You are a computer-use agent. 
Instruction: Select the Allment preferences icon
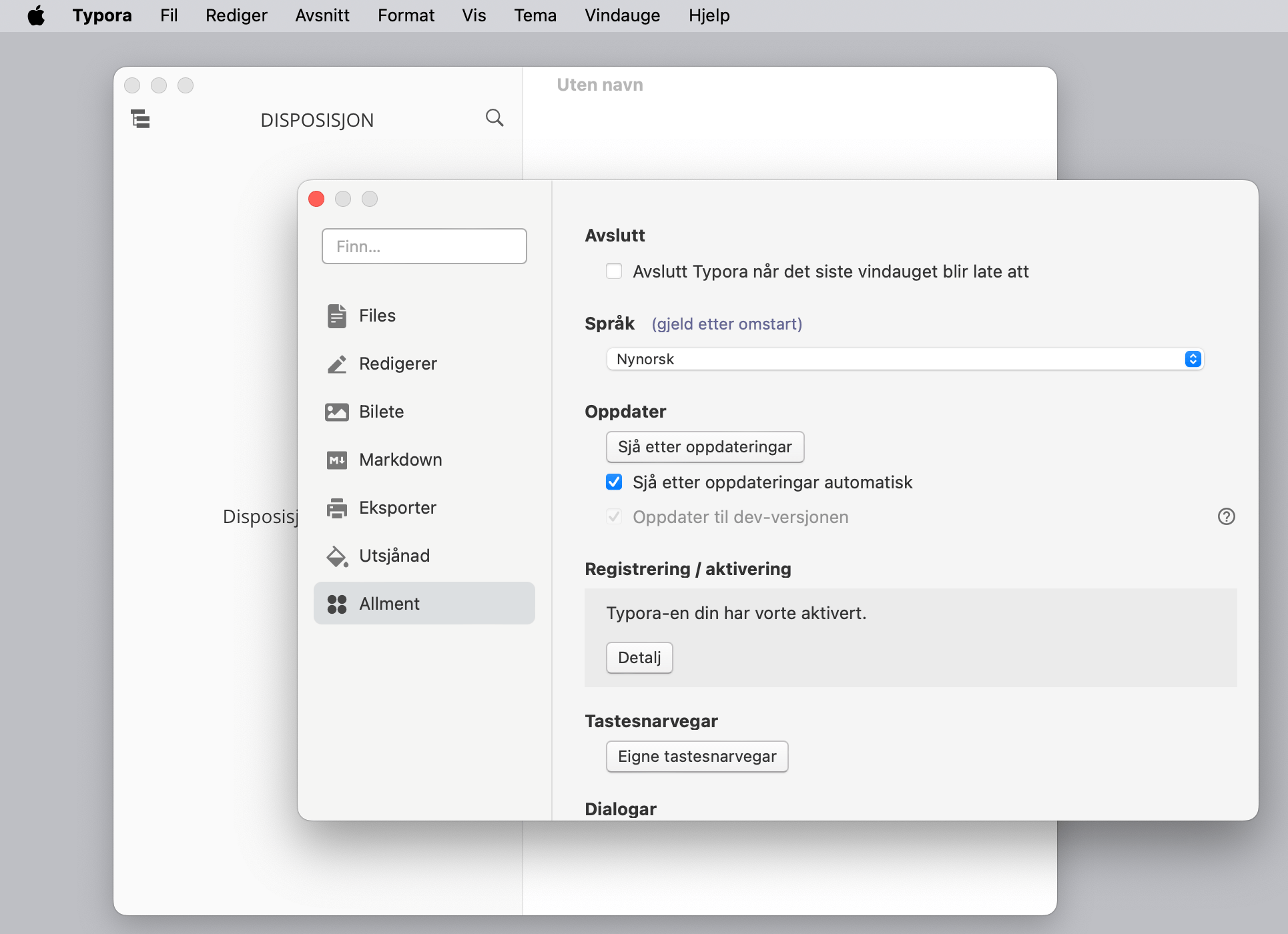click(336, 602)
